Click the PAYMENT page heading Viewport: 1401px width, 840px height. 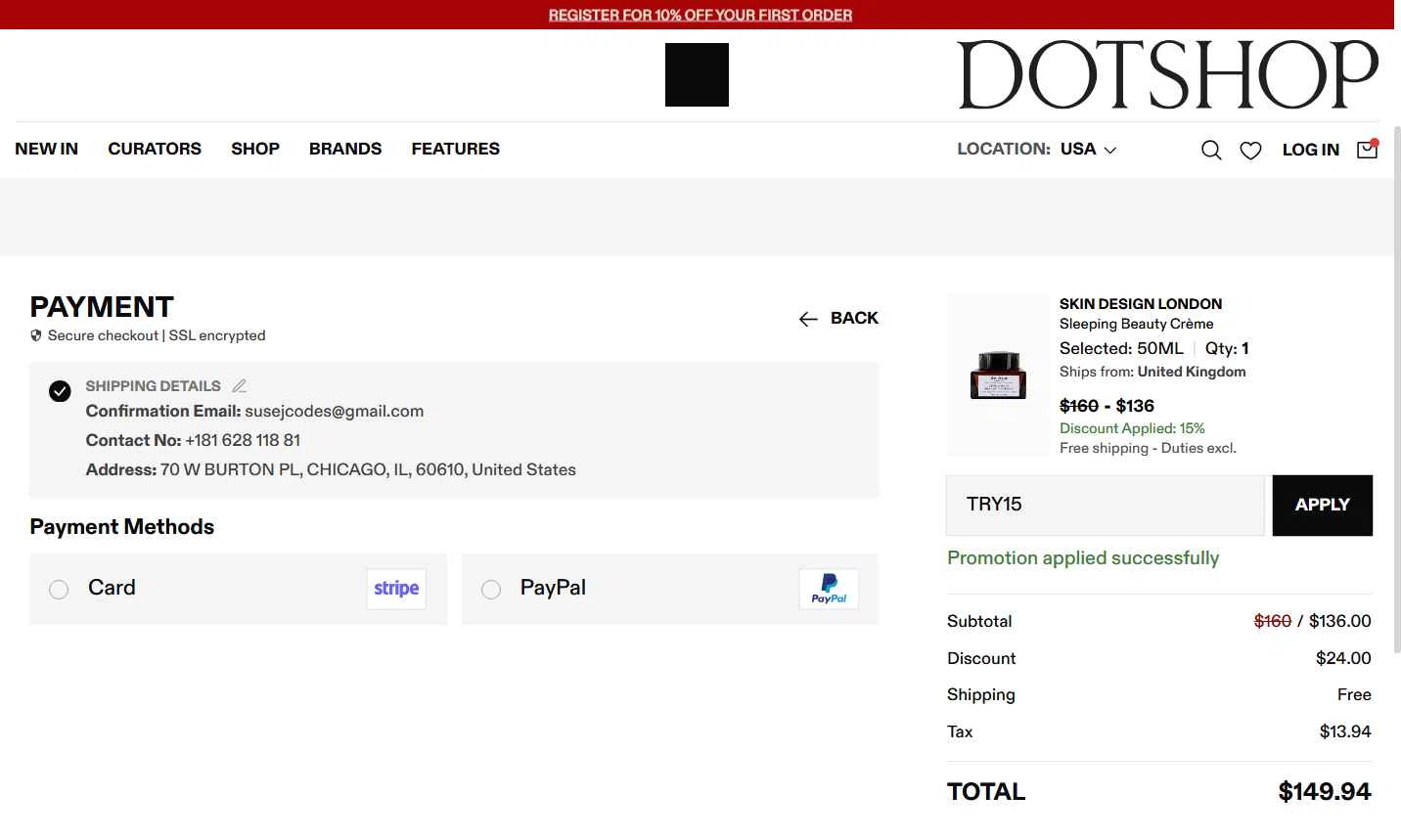pyautogui.click(x=102, y=307)
